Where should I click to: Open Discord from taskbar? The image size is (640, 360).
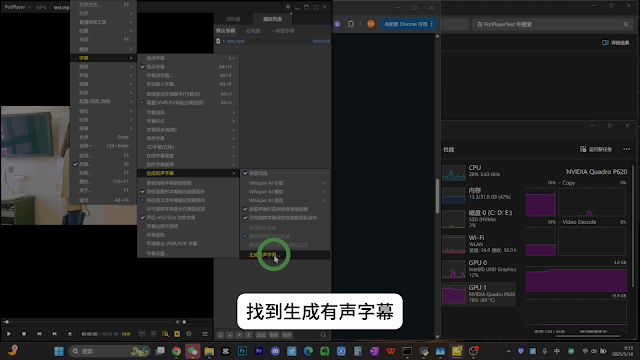(x=275, y=351)
